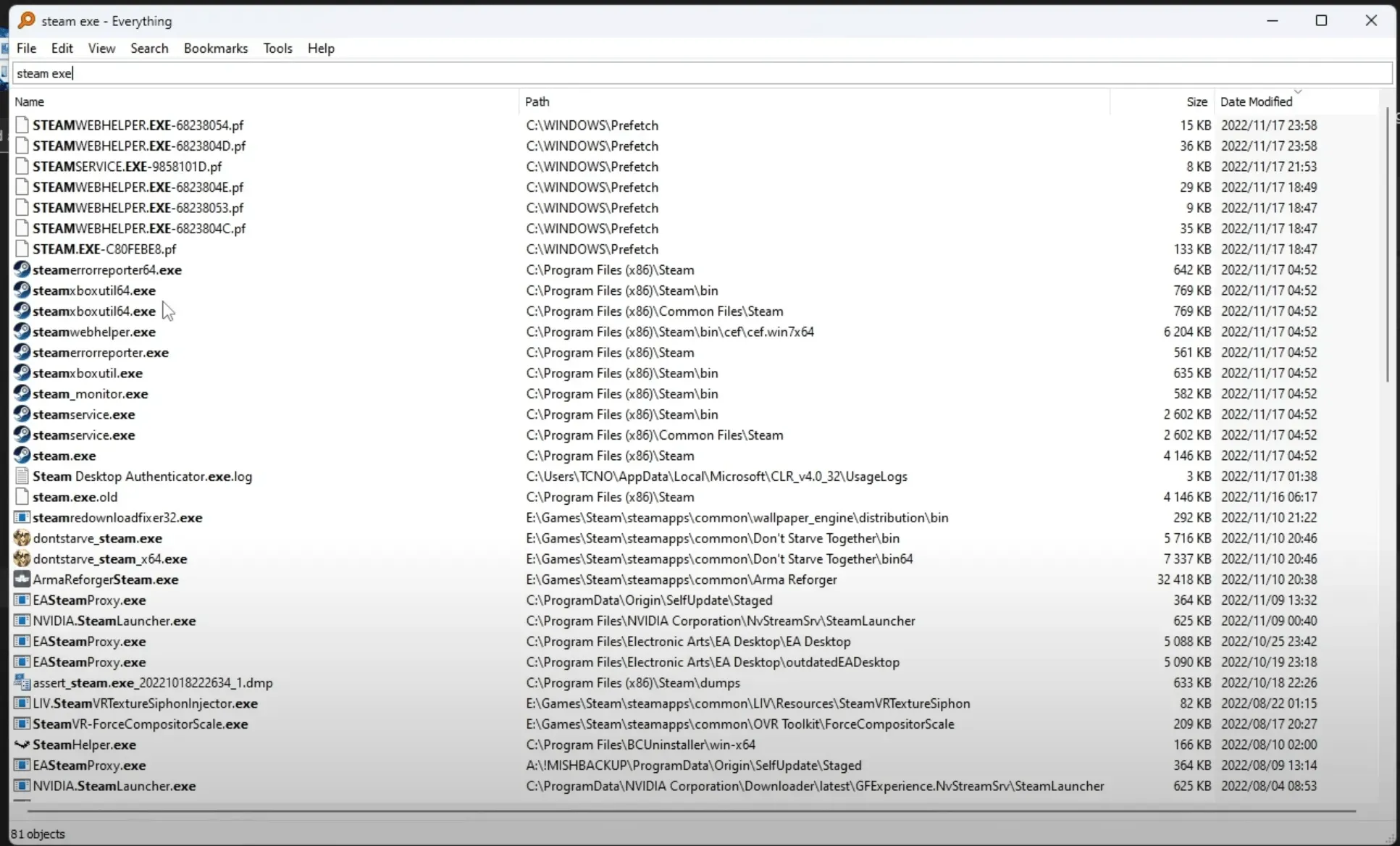Image resolution: width=1400 pixels, height=846 pixels.
Task: Click the Steam icon next to steam_monitor.exe
Action: click(22, 394)
